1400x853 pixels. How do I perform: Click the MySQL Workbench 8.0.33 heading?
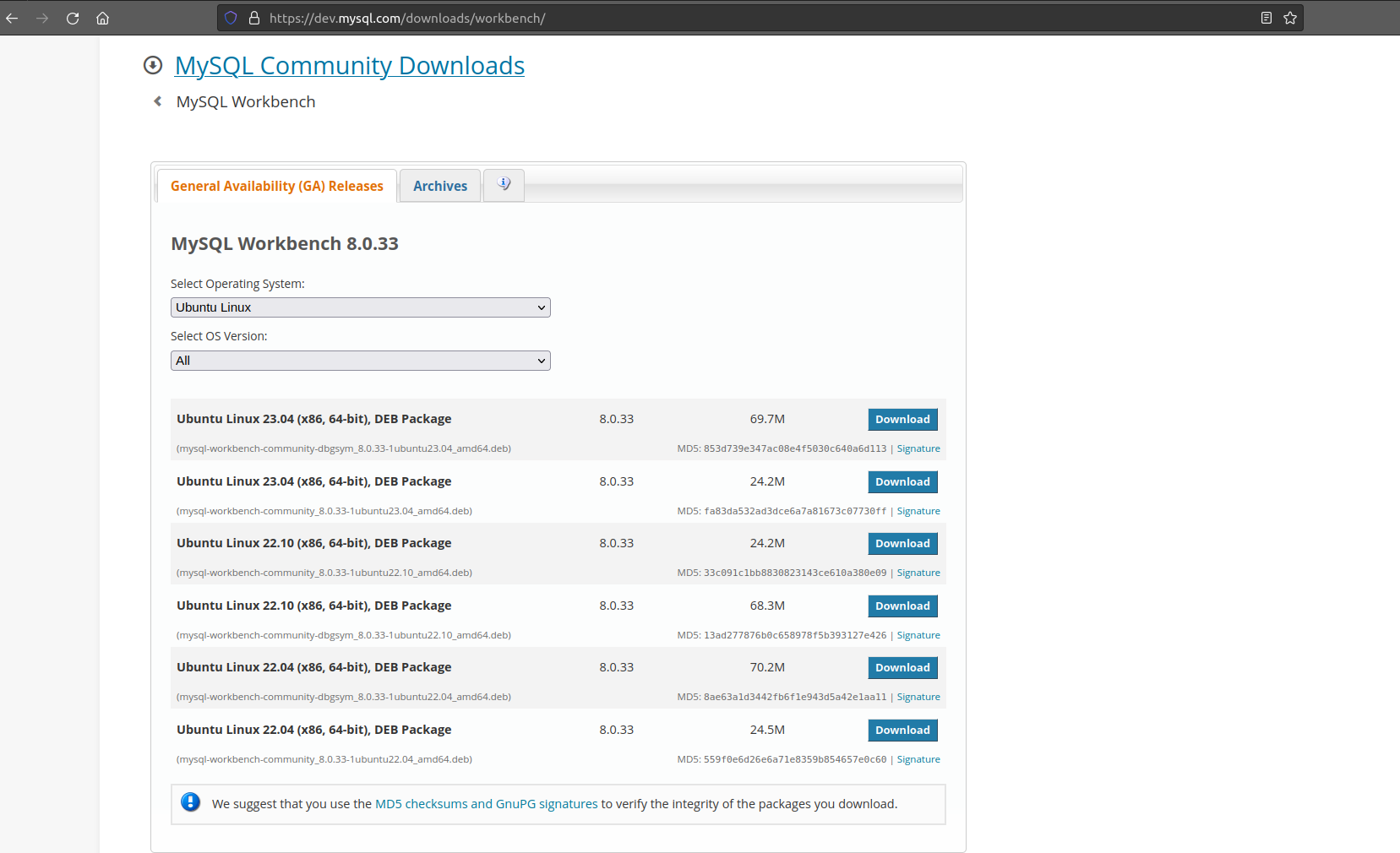pyautogui.click(x=285, y=243)
